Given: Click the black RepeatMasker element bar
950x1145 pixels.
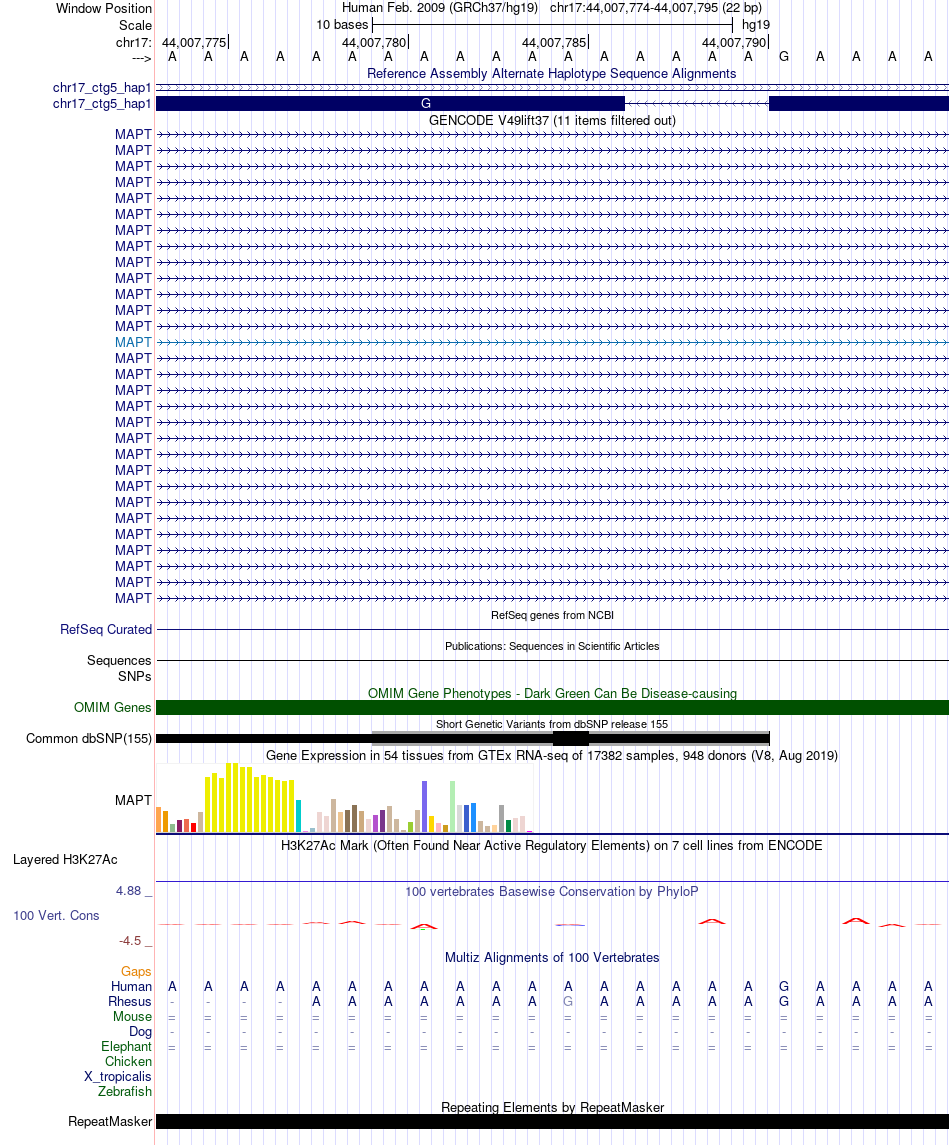Looking at the screenshot, I should (x=552, y=1122).
